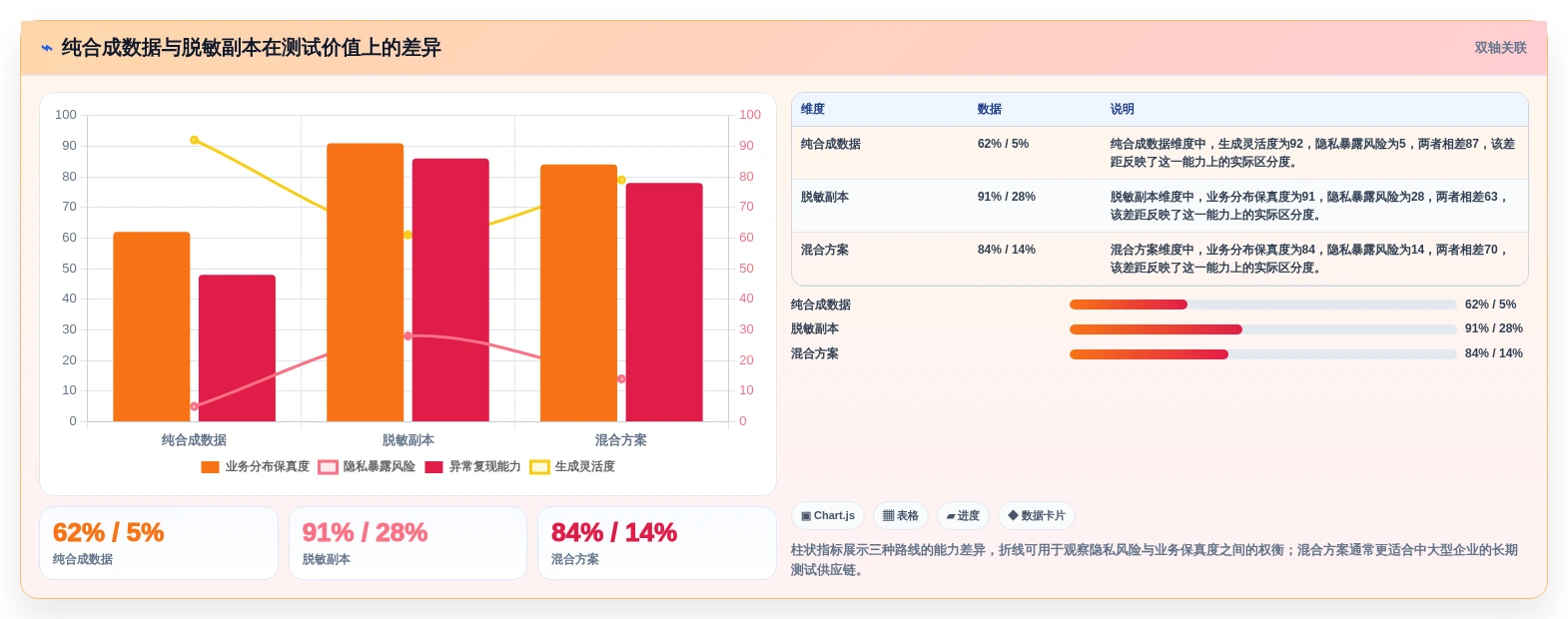
Task: Click the blue lightning icon beside the title
Action: coord(46,48)
